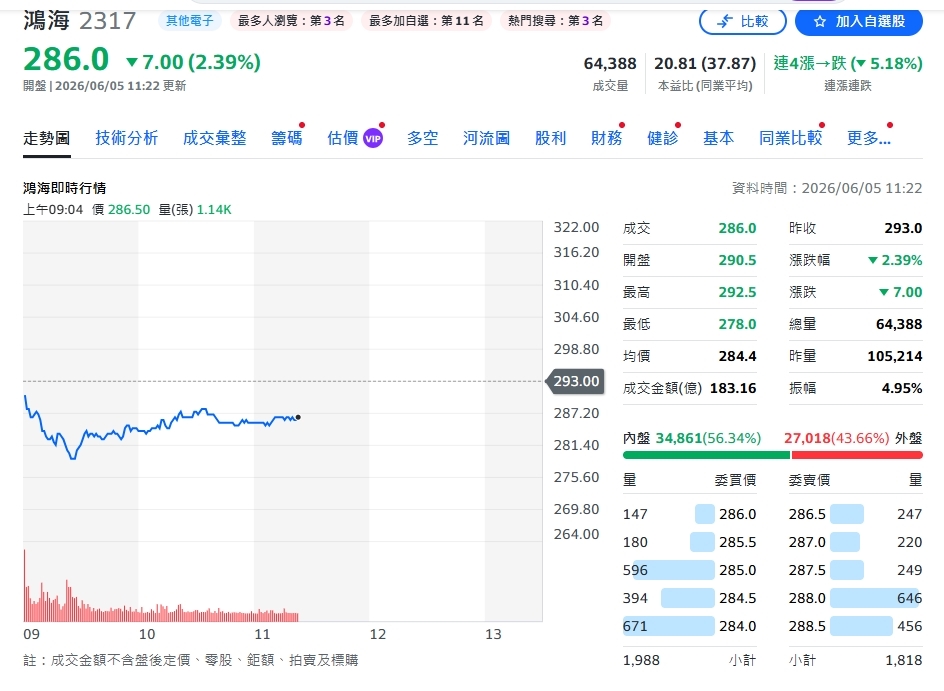
Task: Click the 開盤 value 290.5
Action: [738, 261]
